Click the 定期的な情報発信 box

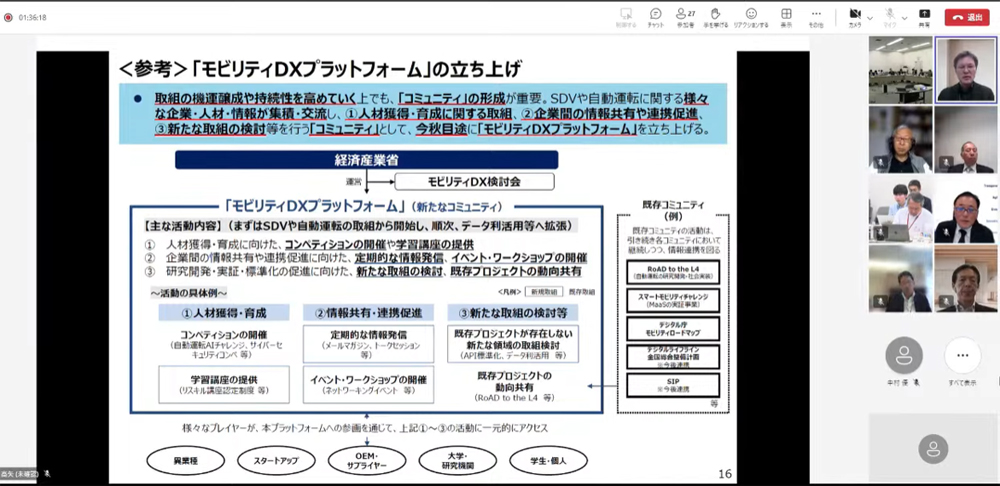coord(369,344)
